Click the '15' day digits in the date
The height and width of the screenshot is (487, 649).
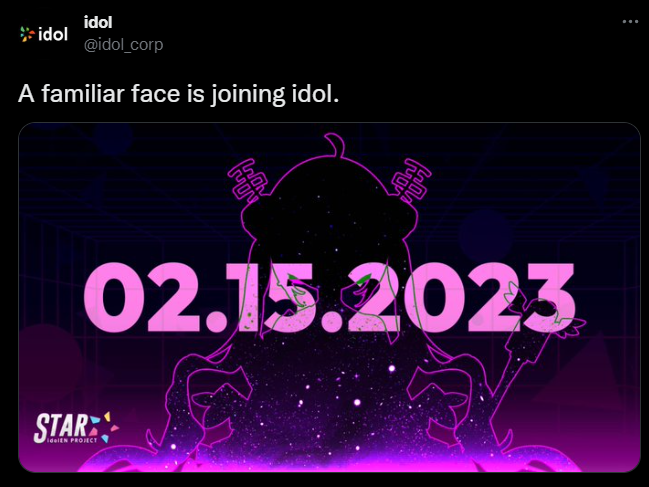pos(271,297)
